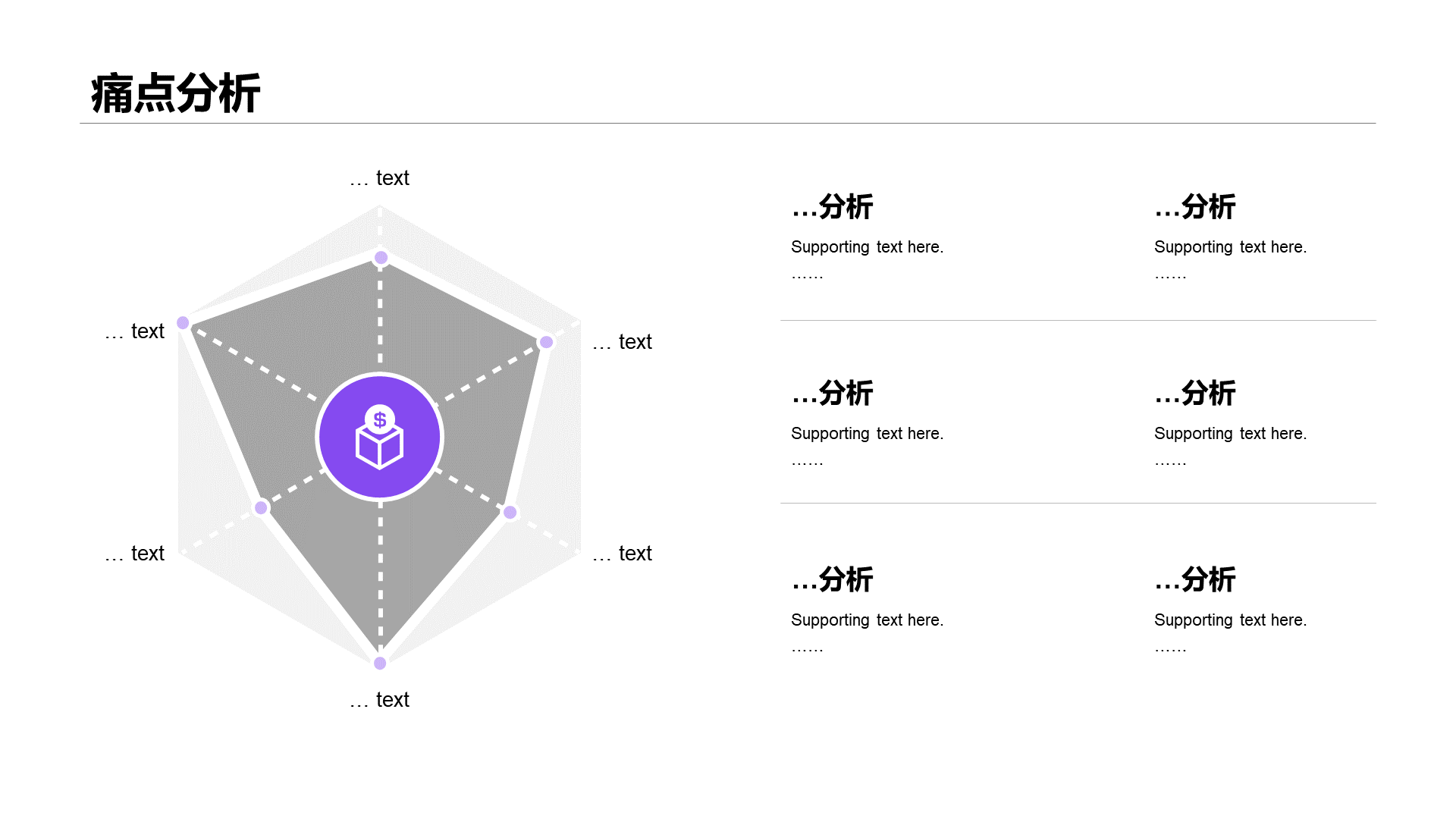
Task: Click the bottom-right '…分析' heading
Action: pyautogui.click(x=1195, y=579)
